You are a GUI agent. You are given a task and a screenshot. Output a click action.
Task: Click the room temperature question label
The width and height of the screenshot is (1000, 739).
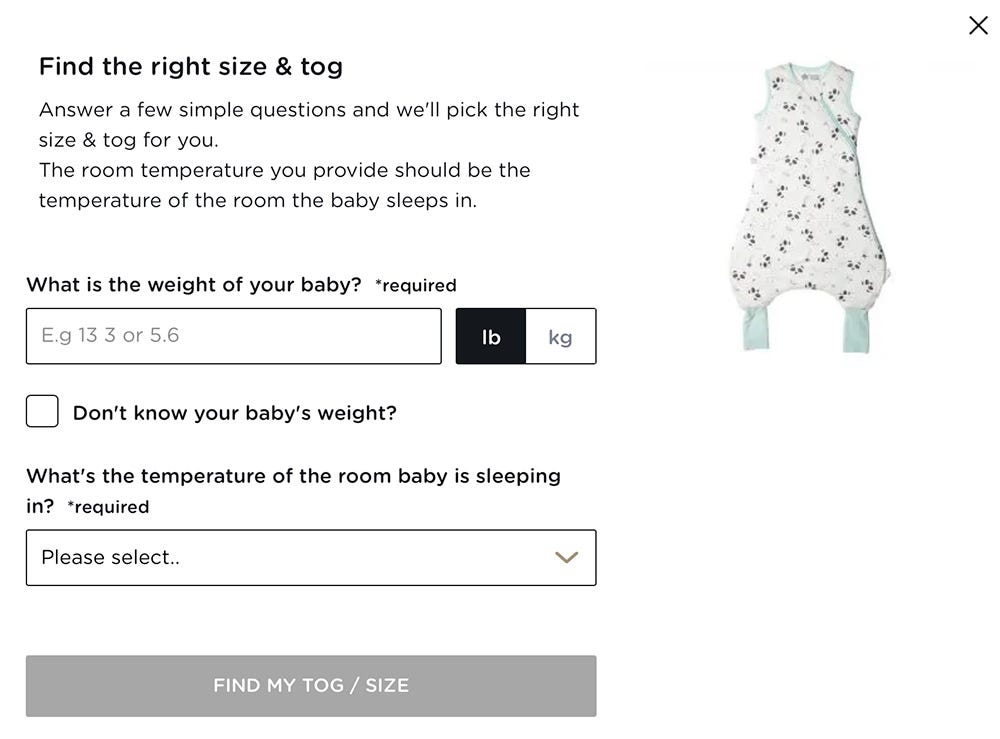293,490
